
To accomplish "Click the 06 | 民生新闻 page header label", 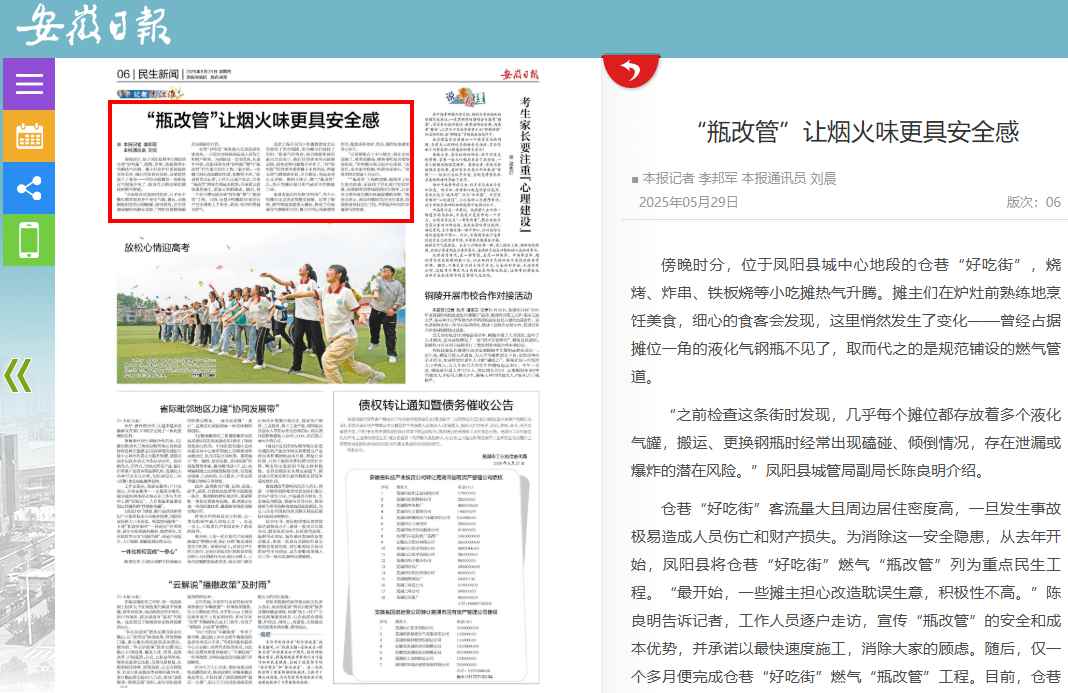I will point(148,74).
